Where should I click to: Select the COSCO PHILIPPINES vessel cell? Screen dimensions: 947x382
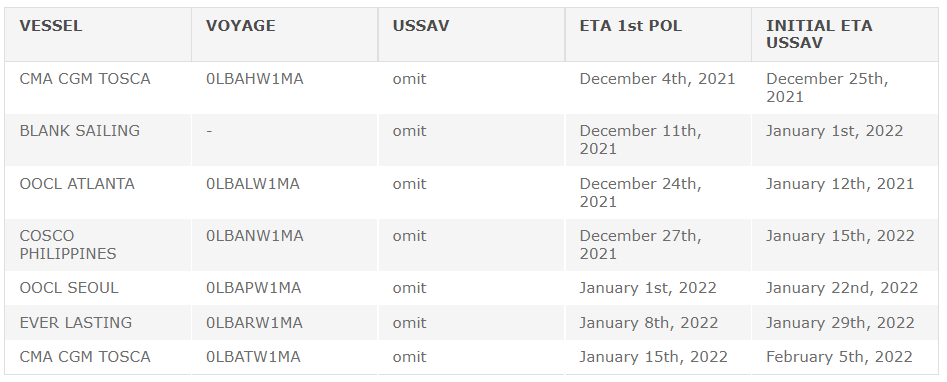[x=98, y=245]
